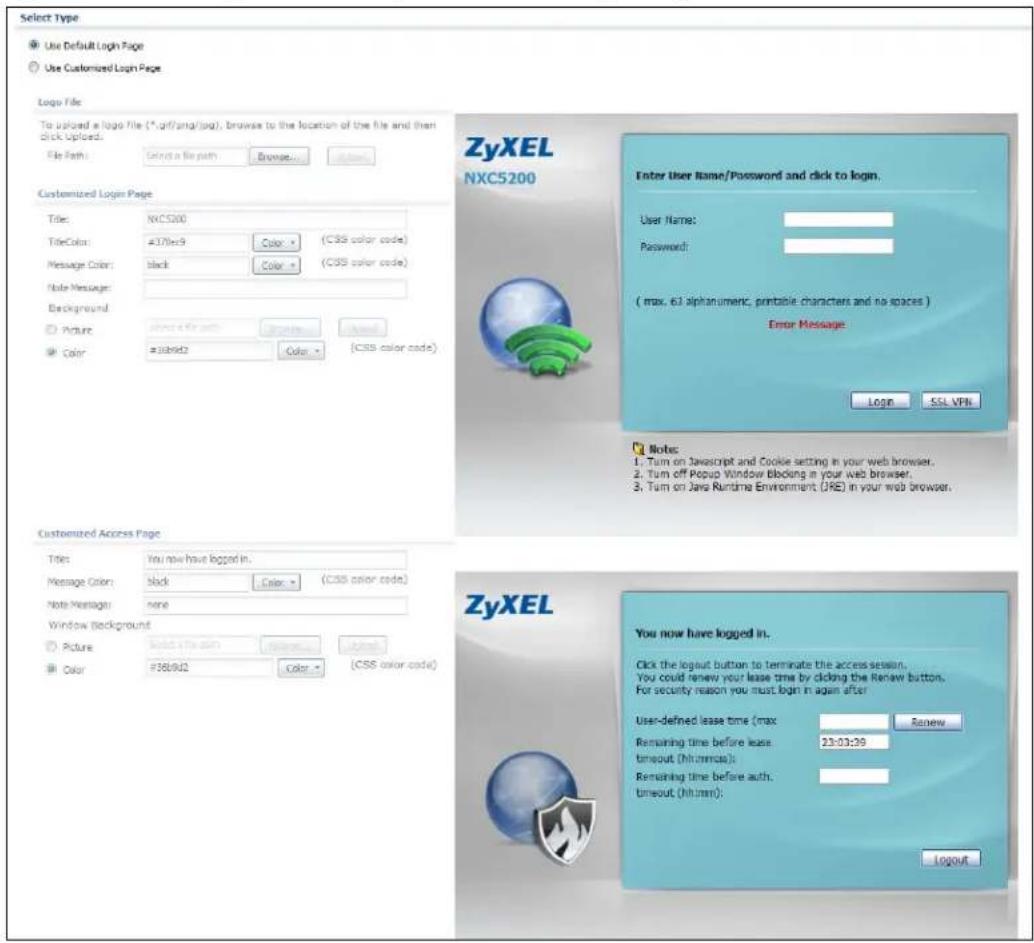Viewport: 1034px width, 943px height.
Task: Click User-defined lease time field
Action: pyautogui.click(x=854, y=721)
